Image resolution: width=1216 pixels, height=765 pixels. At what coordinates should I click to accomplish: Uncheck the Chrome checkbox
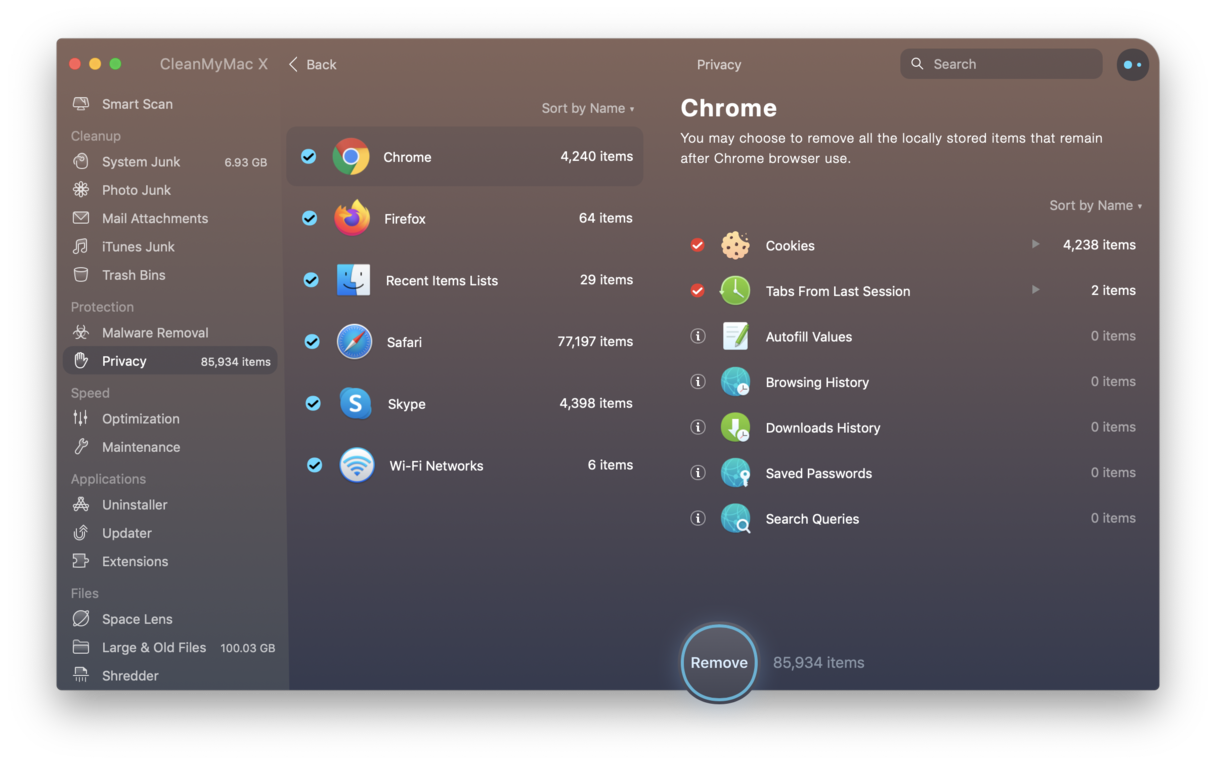click(309, 156)
